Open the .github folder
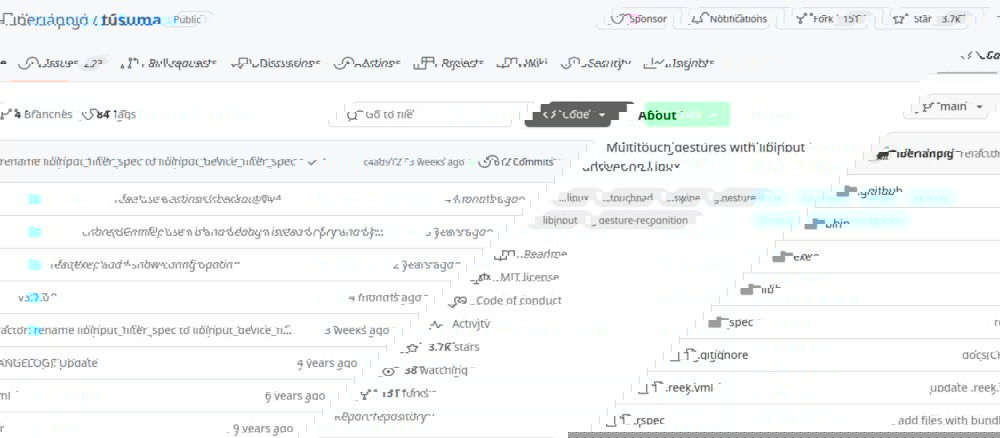 (879, 191)
